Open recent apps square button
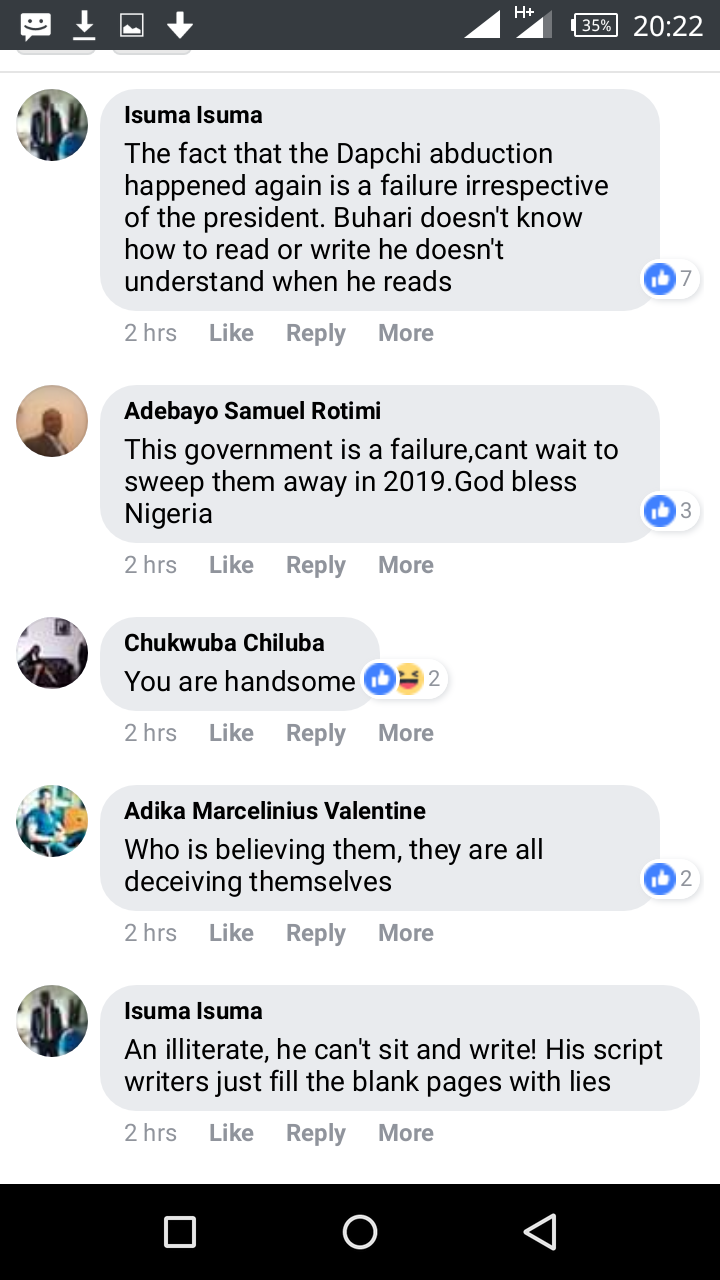Viewport: 720px width, 1280px height. click(180, 1232)
